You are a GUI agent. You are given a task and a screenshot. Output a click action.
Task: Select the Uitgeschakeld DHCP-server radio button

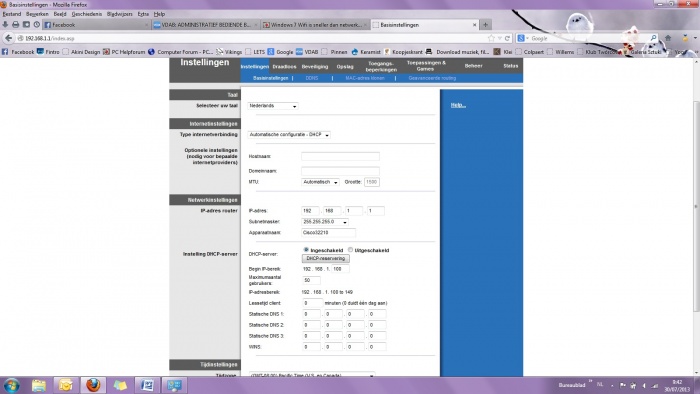[x=350, y=250]
